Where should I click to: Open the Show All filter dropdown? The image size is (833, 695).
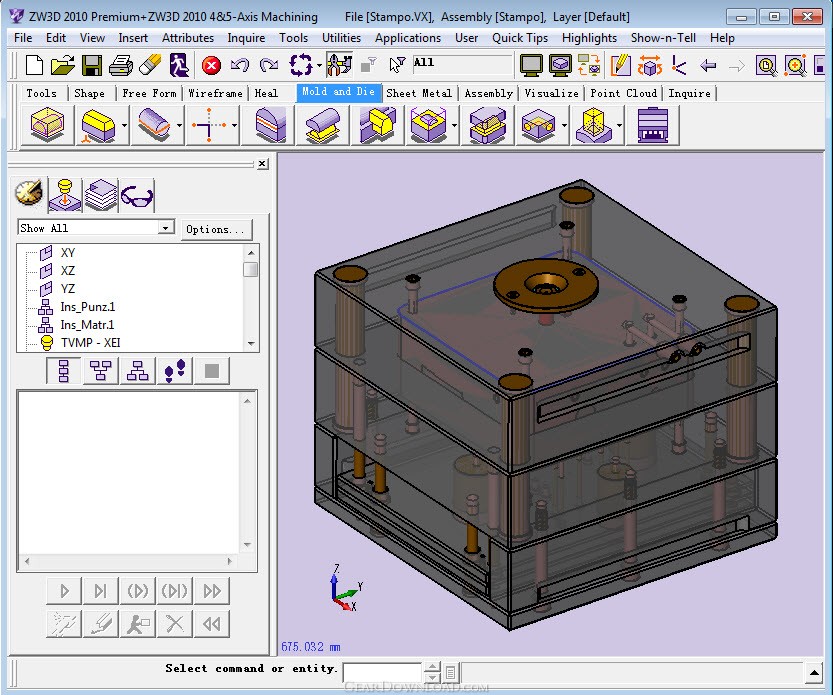[166, 227]
